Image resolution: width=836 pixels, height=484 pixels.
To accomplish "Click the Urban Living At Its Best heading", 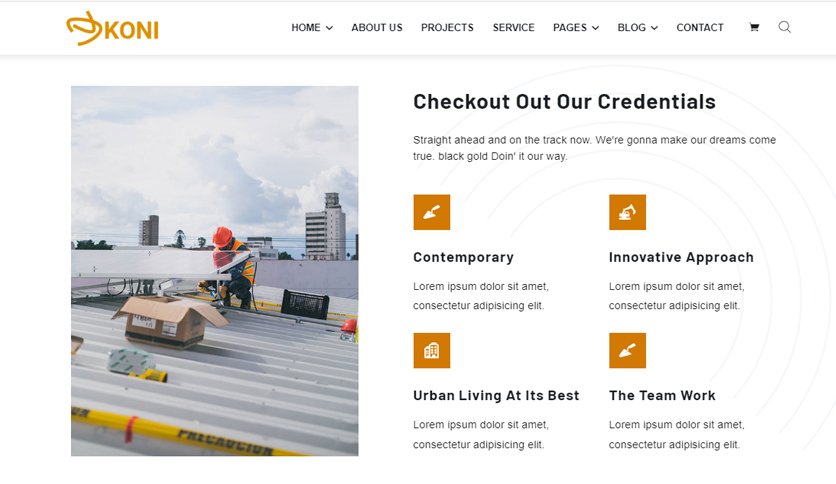I will (x=496, y=396).
